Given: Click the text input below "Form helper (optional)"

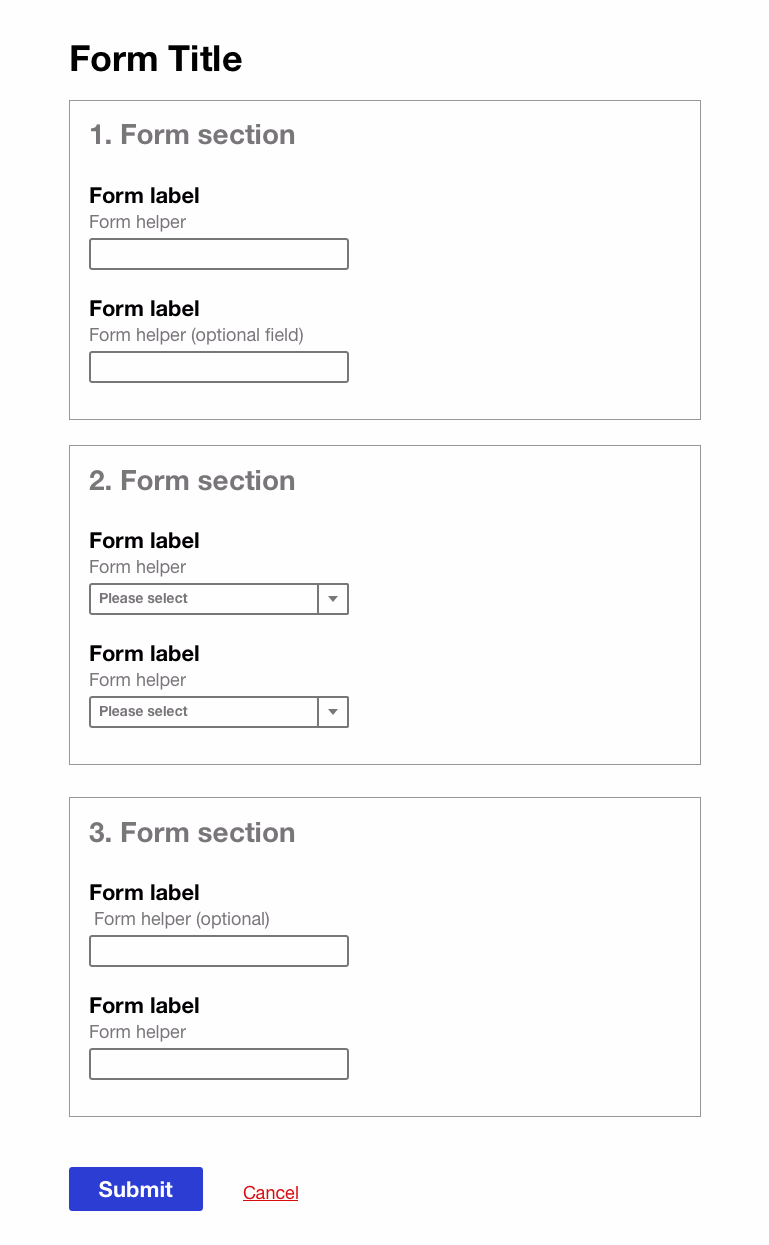Looking at the screenshot, I should [218, 950].
